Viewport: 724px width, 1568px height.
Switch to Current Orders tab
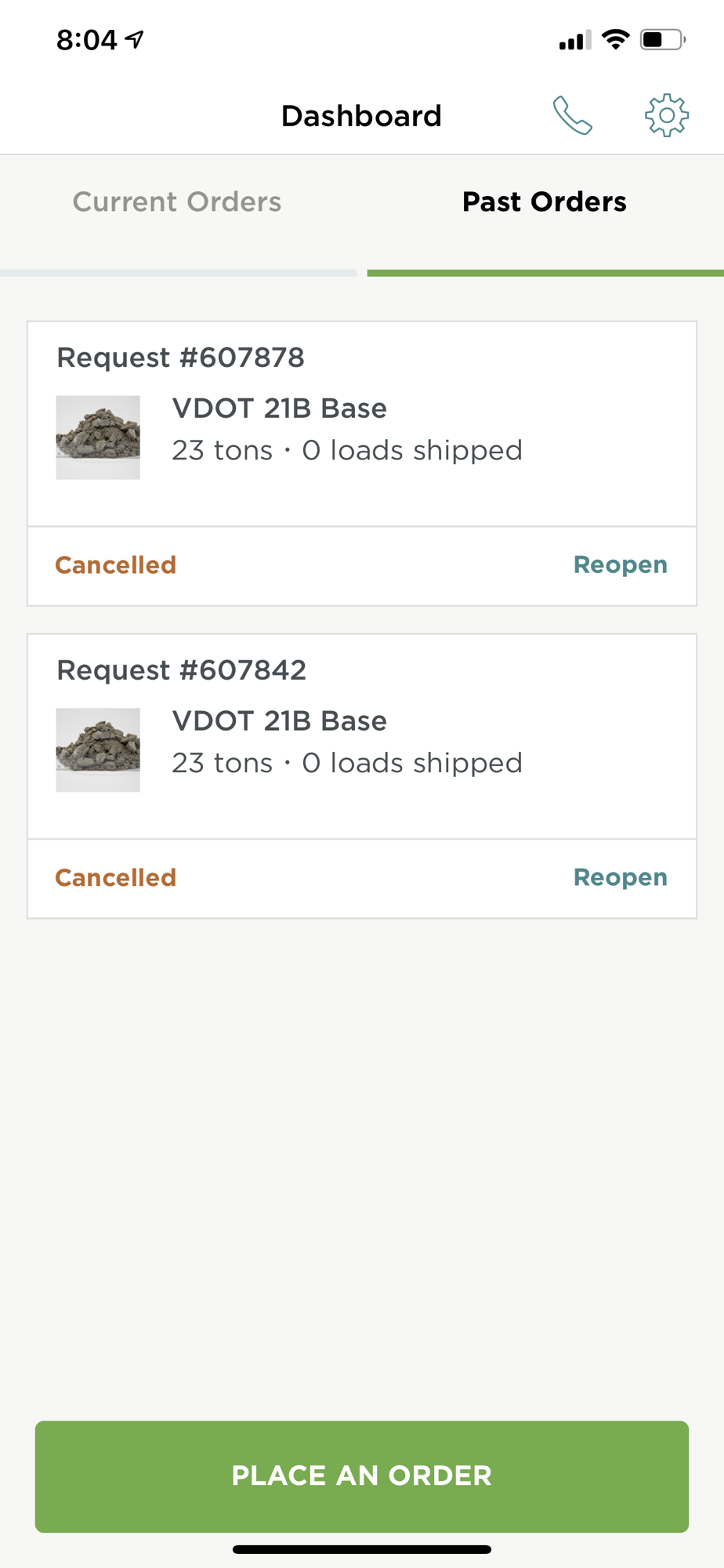(x=177, y=202)
